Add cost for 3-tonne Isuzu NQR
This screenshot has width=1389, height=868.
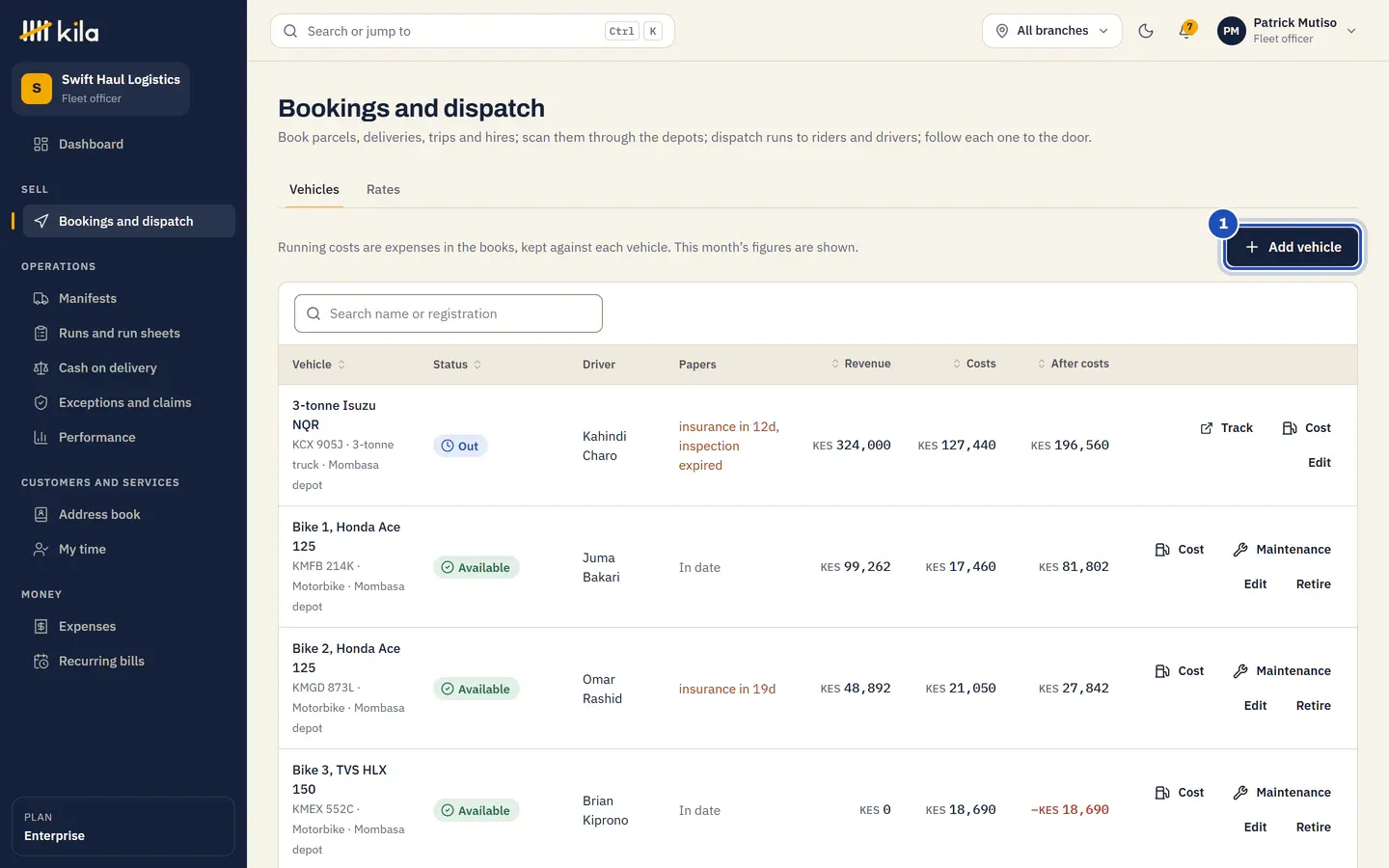point(1307,428)
